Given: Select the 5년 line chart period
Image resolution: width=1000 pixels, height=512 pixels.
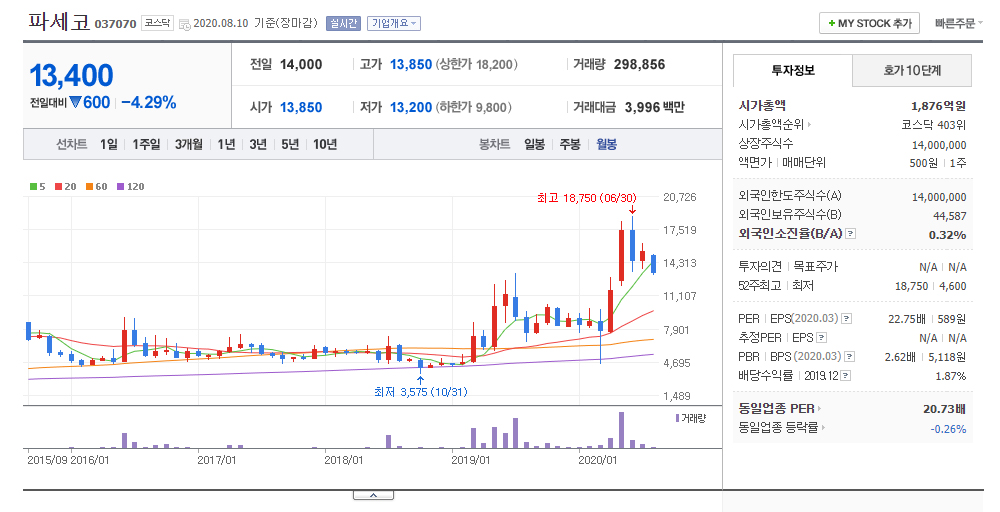Looking at the screenshot, I should (290, 145).
